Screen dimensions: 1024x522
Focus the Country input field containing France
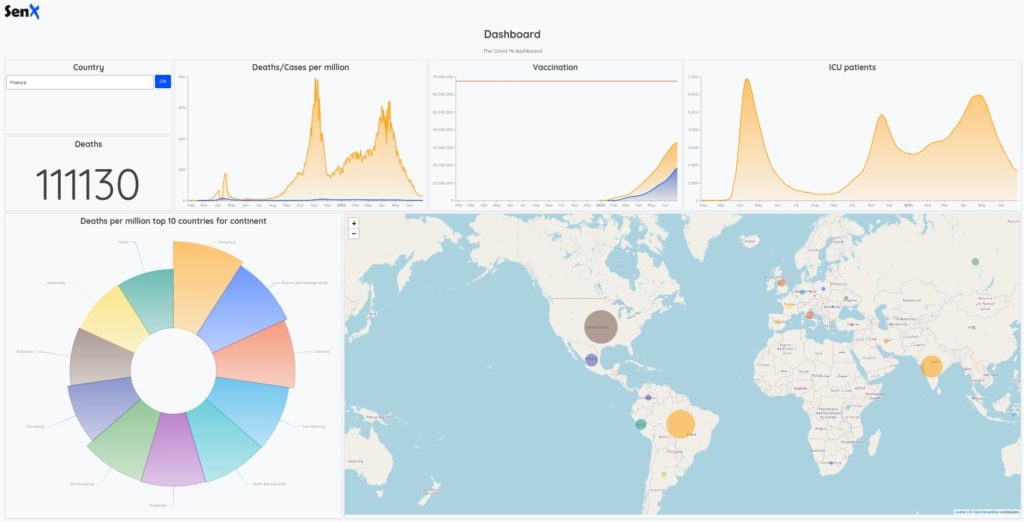tap(79, 82)
